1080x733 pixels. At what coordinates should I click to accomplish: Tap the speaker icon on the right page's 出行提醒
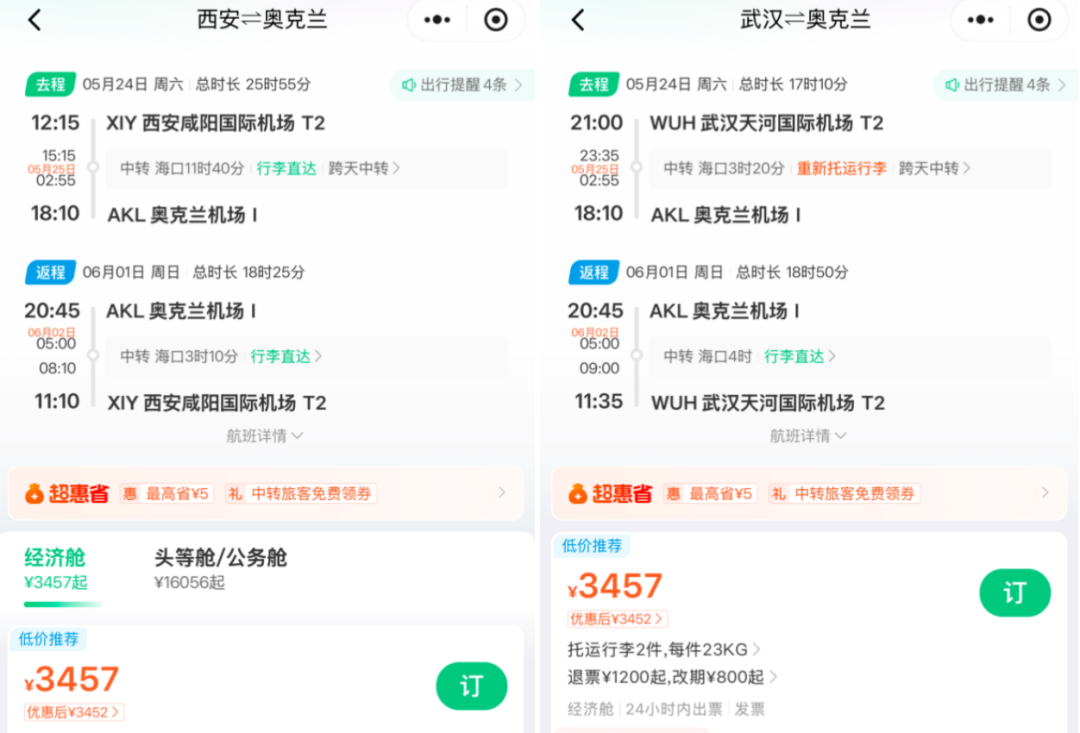click(x=951, y=85)
